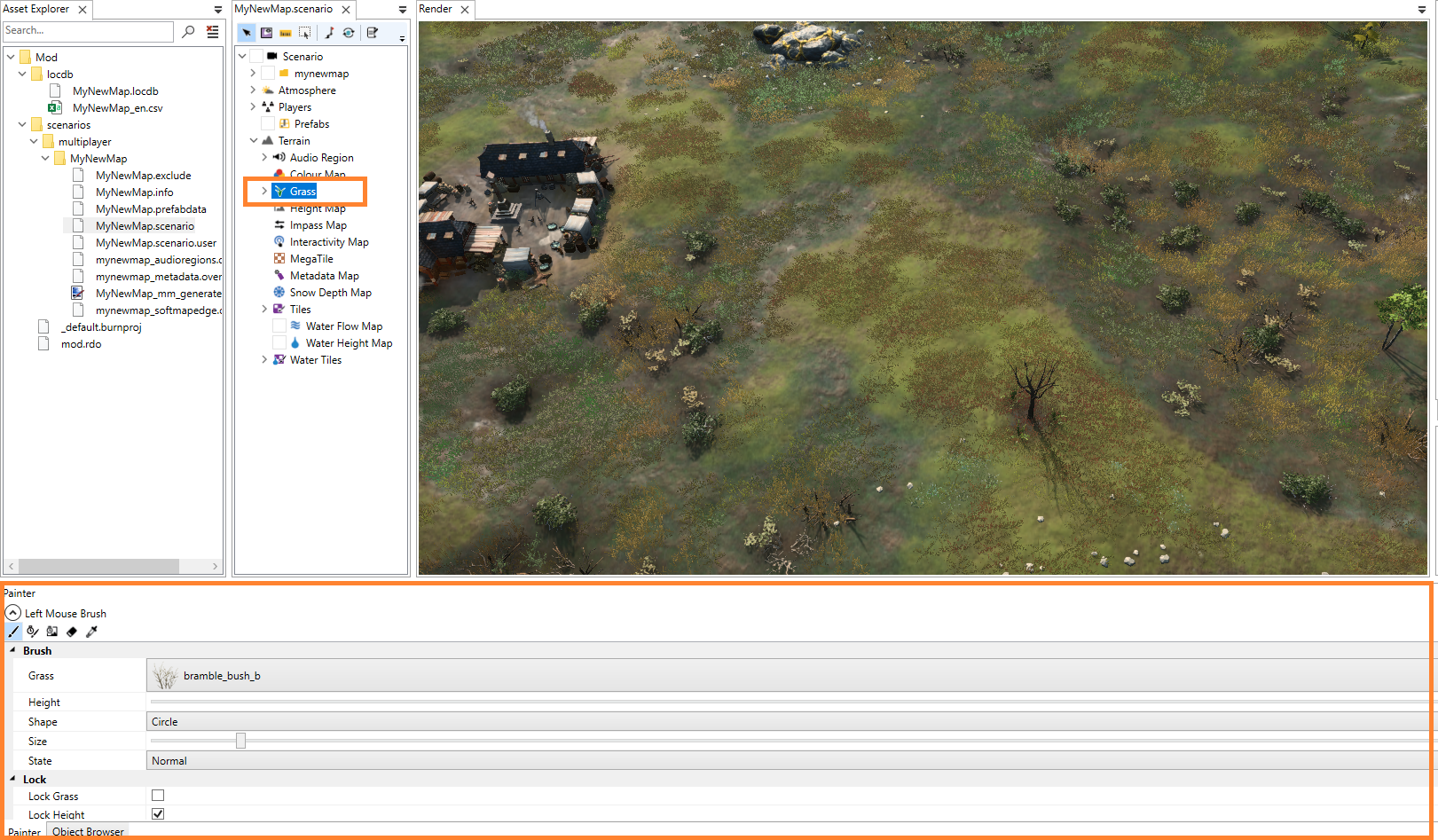1438x840 pixels.
Task: Select MyNewMap_en.csv file
Action: [x=117, y=108]
